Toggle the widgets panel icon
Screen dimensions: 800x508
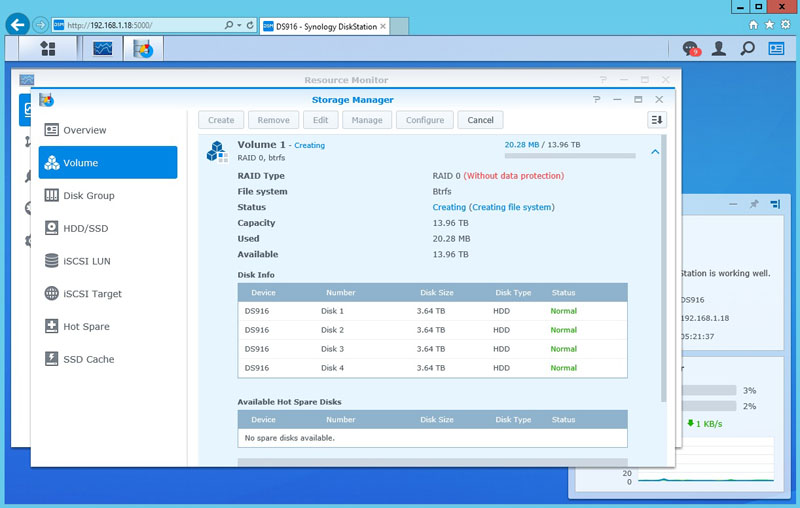point(776,48)
